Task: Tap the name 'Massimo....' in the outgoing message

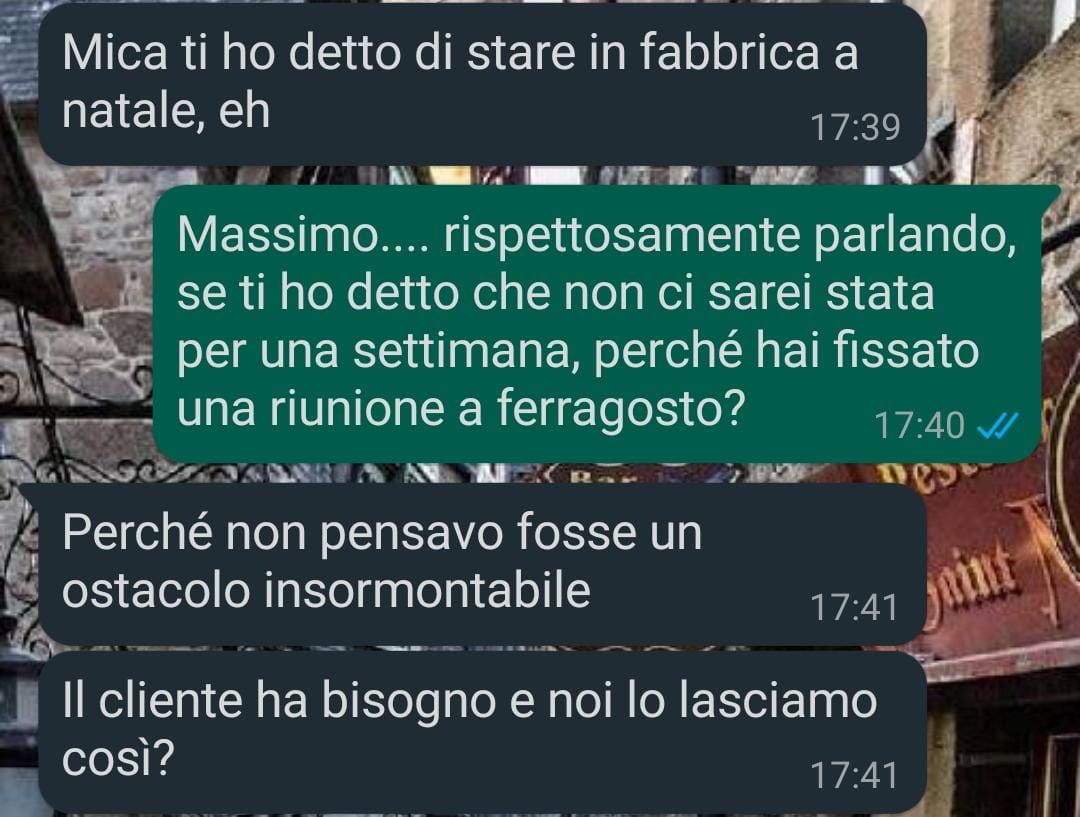Action: (304, 234)
